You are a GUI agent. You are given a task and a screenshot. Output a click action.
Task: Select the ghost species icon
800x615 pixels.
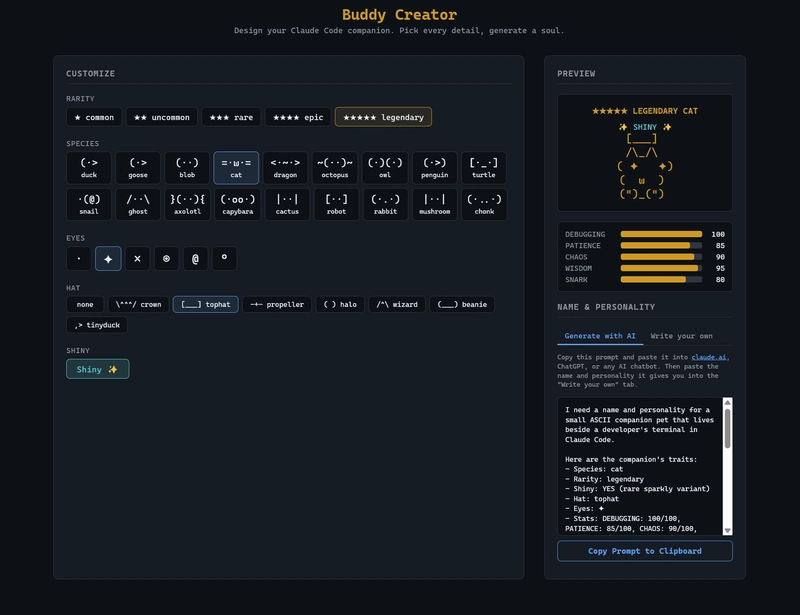tap(138, 204)
